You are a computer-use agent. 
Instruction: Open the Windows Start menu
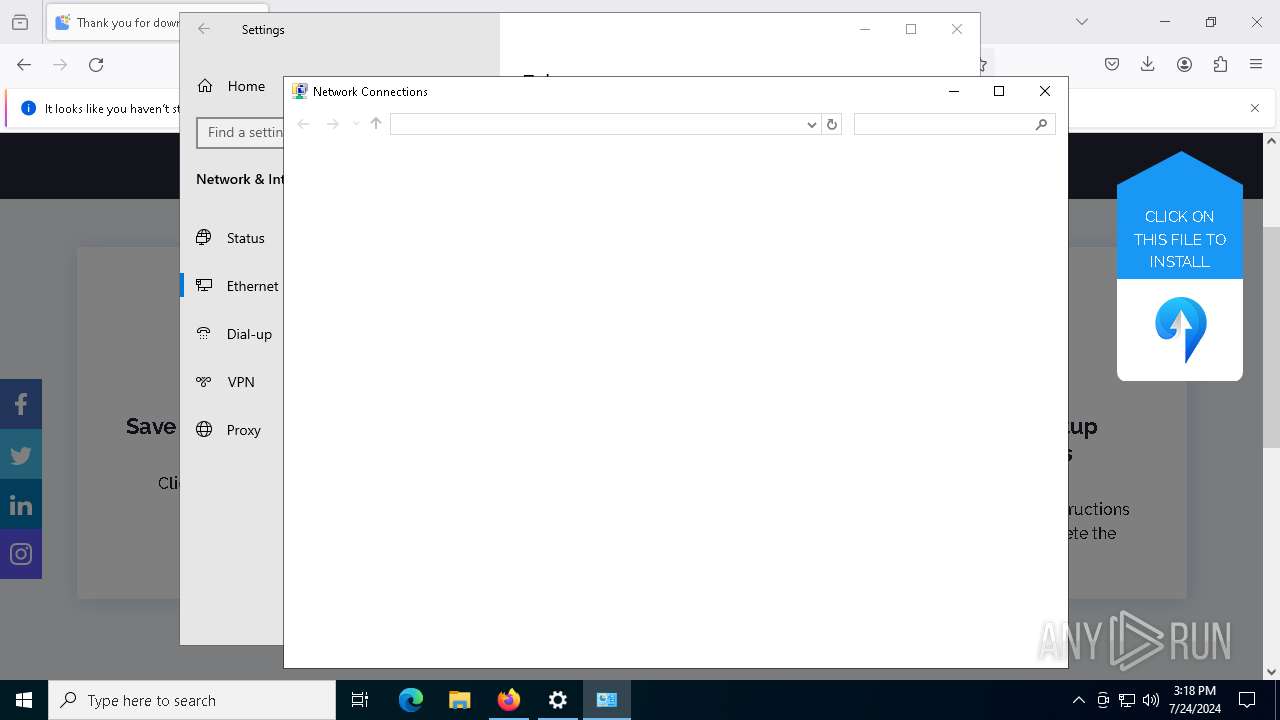(x=24, y=700)
